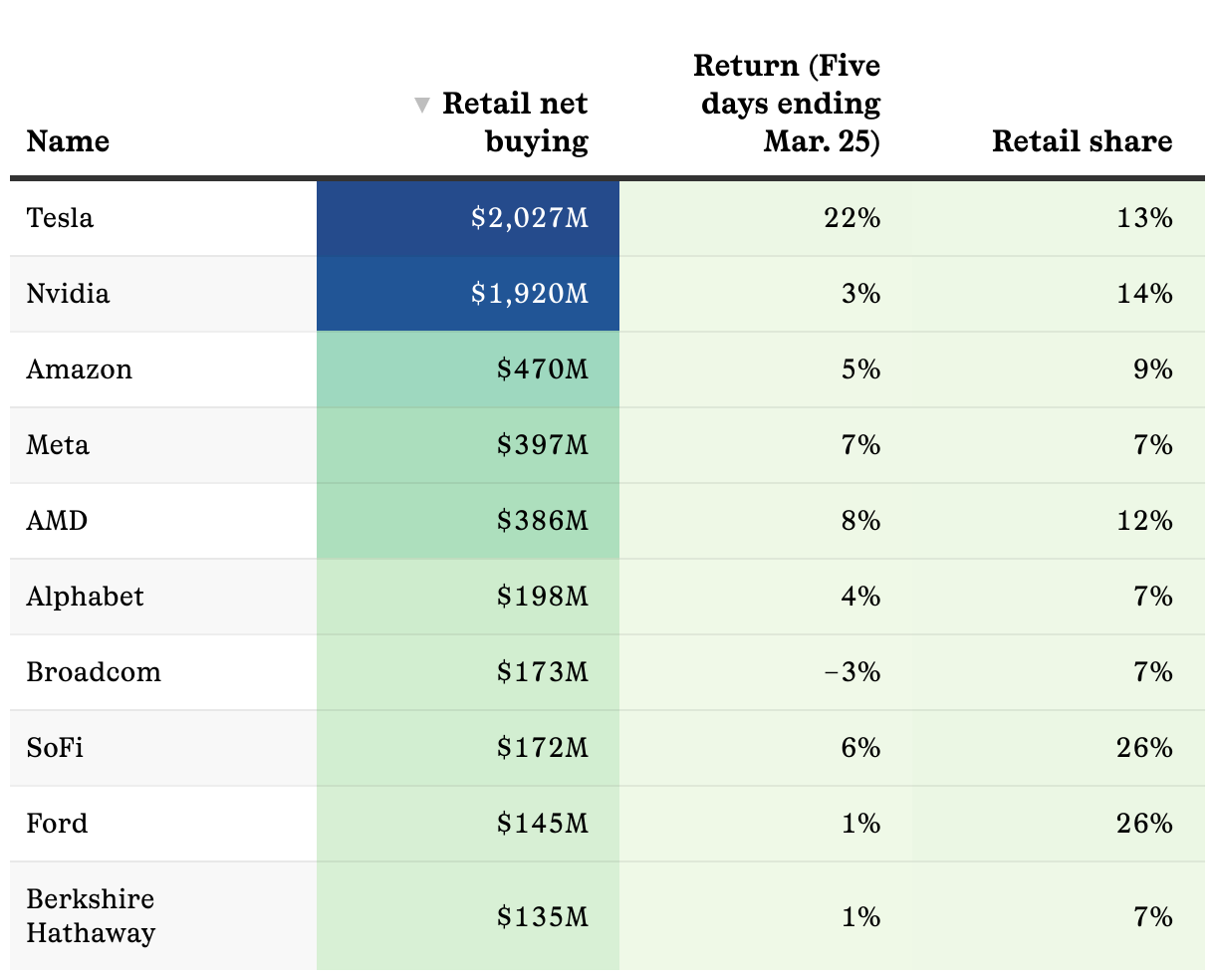1215x980 pixels.
Task: Click AMD's 12% retail share
Action: coord(1145,521)
